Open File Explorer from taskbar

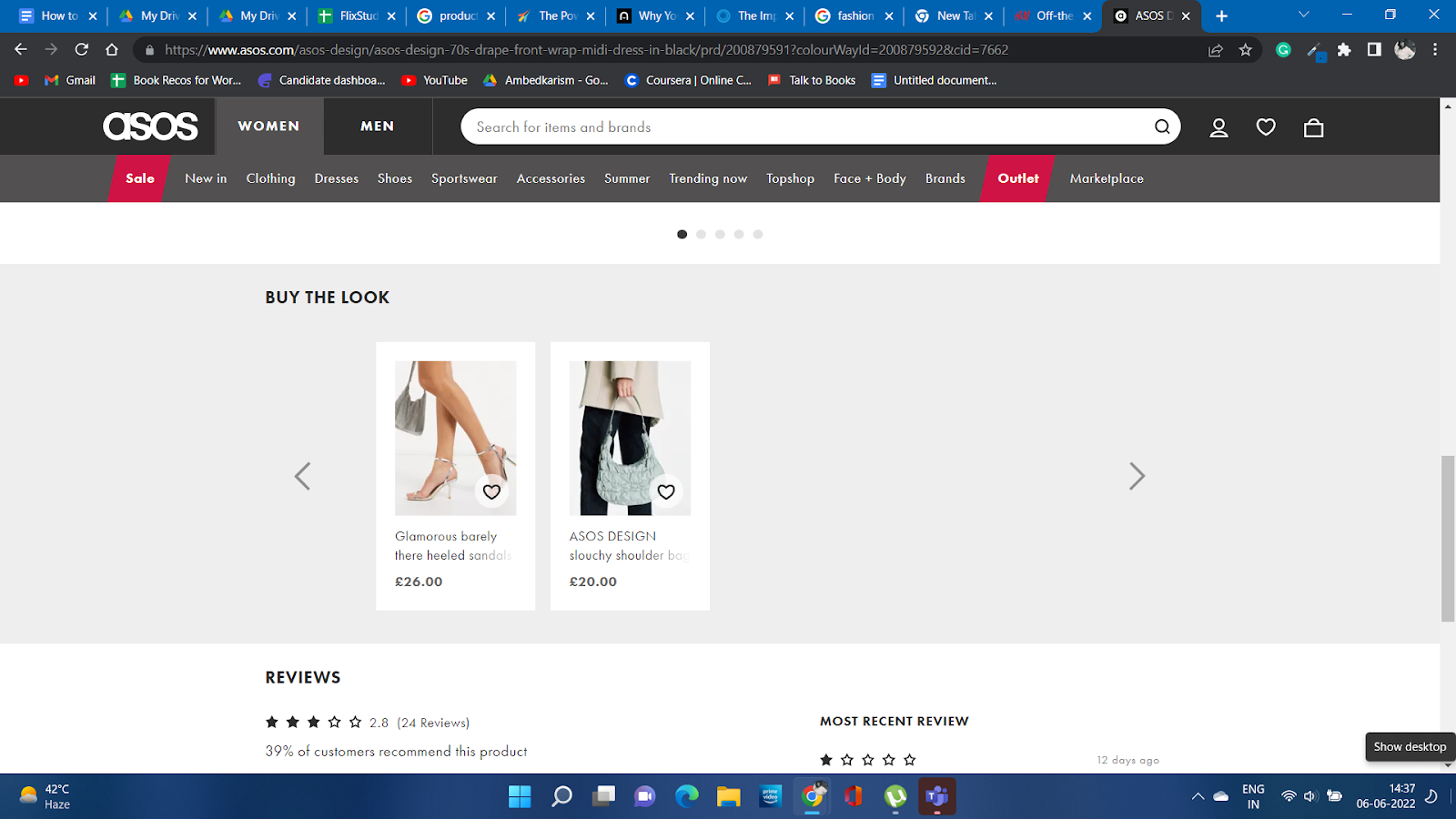[x=728, y=796]
